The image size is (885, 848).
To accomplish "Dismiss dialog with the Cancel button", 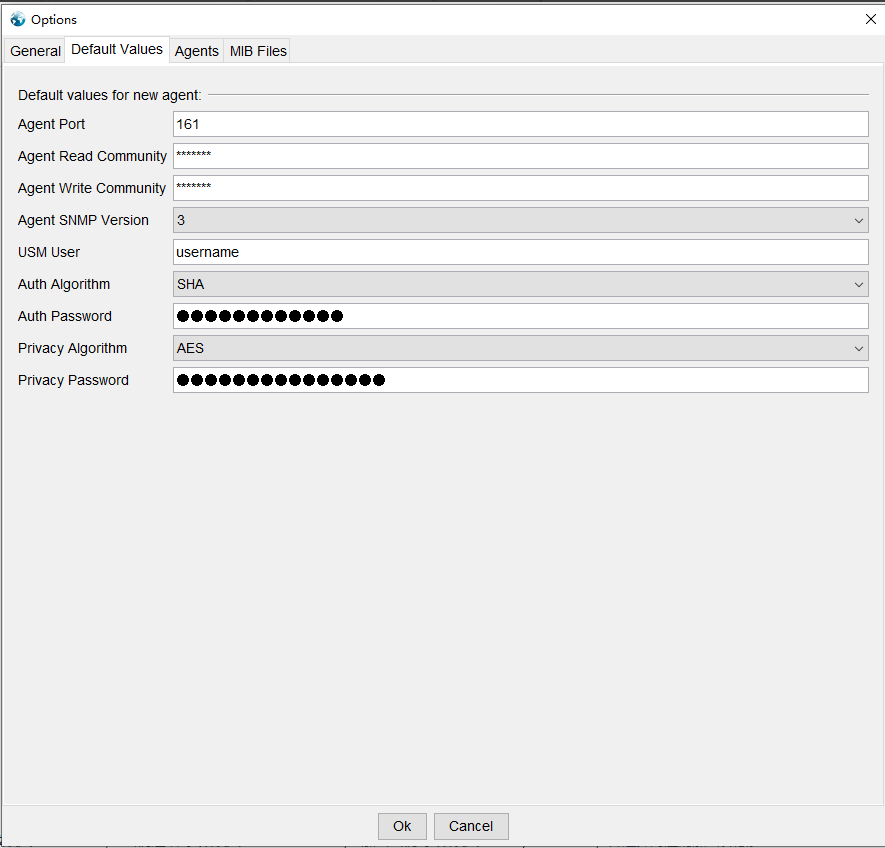I will [x=471, y=826].
